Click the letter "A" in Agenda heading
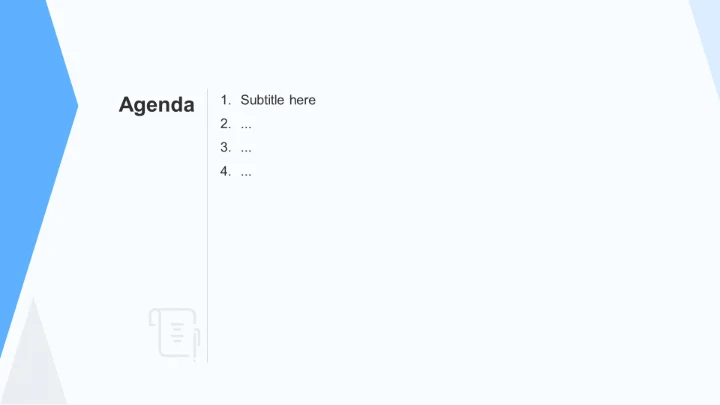This screenshot has height=405, width=720. point(127,105)
